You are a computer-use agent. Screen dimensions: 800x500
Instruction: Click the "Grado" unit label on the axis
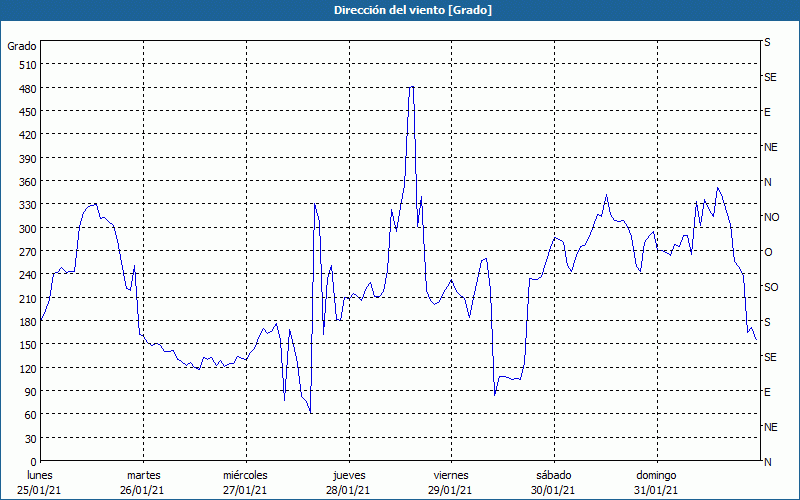coord(22,46)
